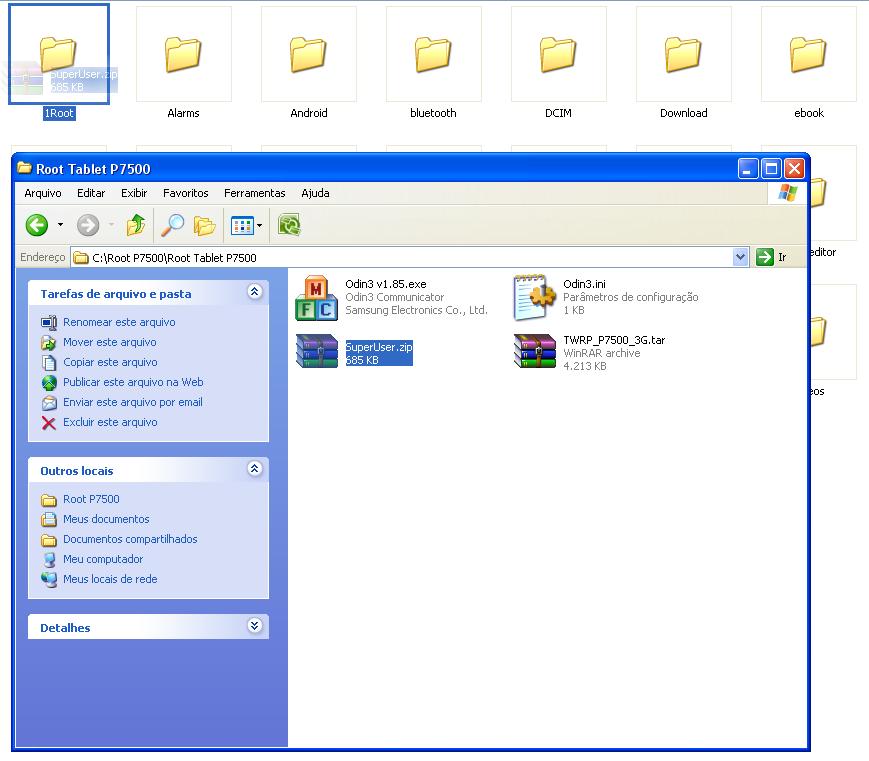Viewport: 869px width, 761px height.
Task: Click the address path input field
Action: pos(400,257)
